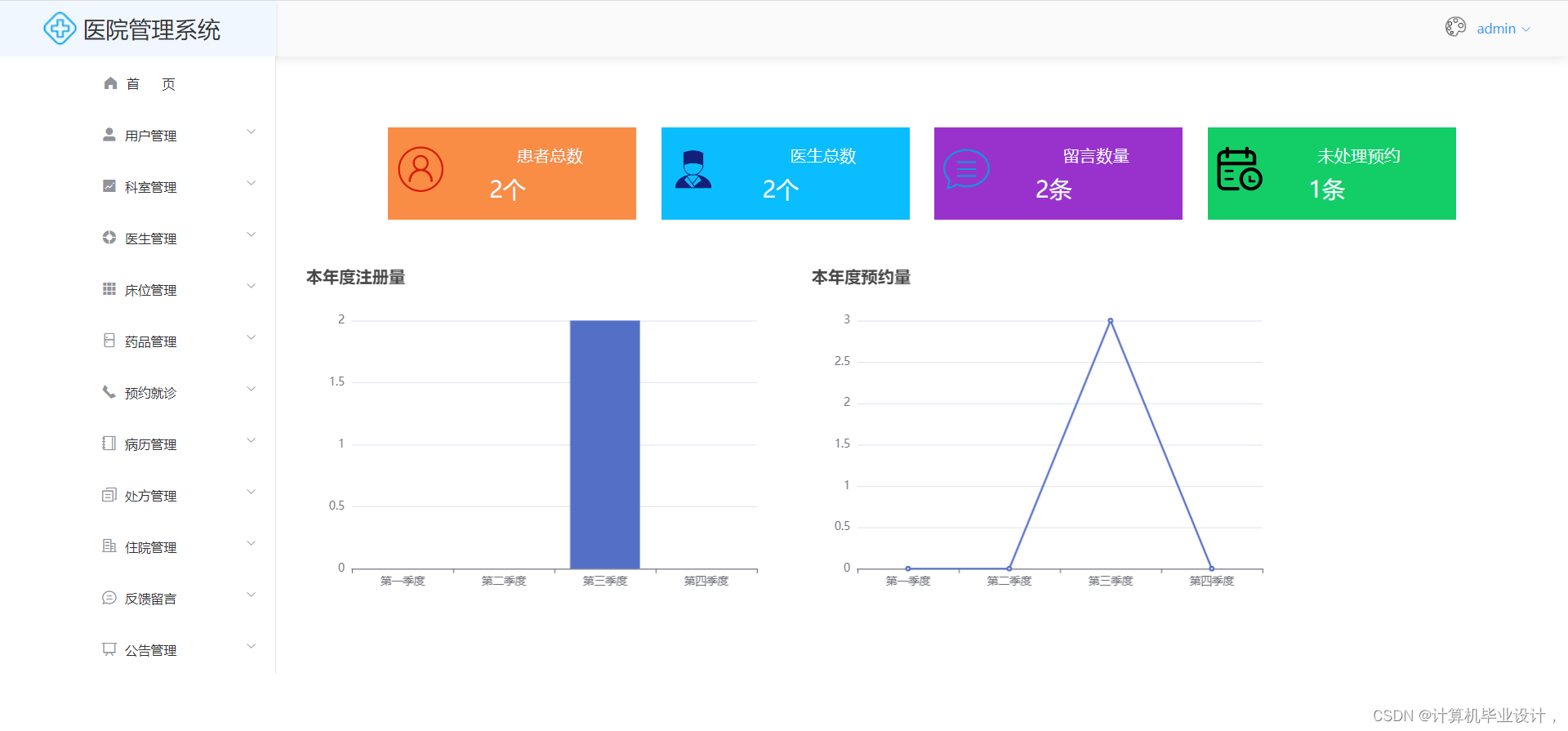Open 药品管理 menu label
The width and height of the screenshot is (1568, 731).
pyautogui.click(x=151, y=341)
